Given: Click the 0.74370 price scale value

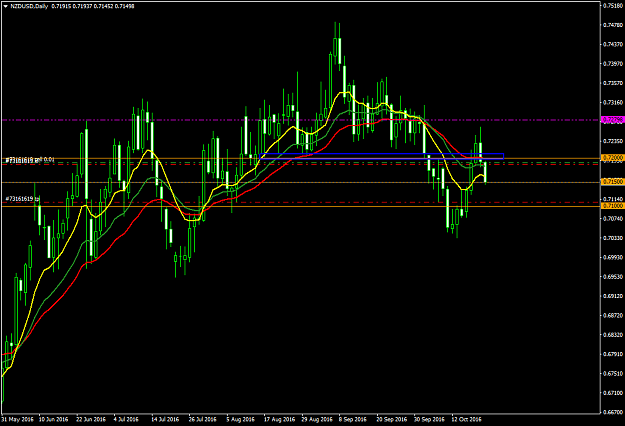Looking at the screenshot, I should click(613, 44).
